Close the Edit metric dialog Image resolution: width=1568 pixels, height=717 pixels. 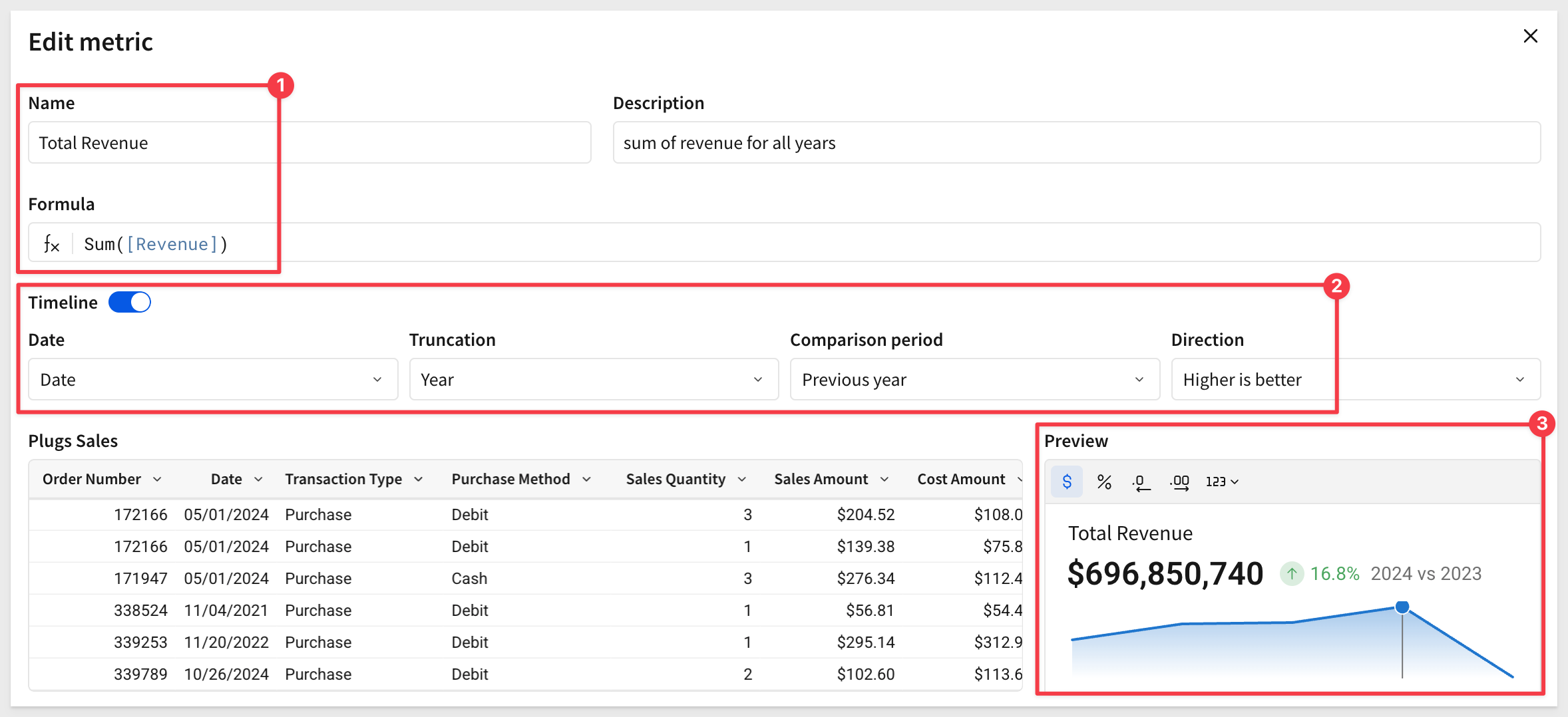point(1530,36)
